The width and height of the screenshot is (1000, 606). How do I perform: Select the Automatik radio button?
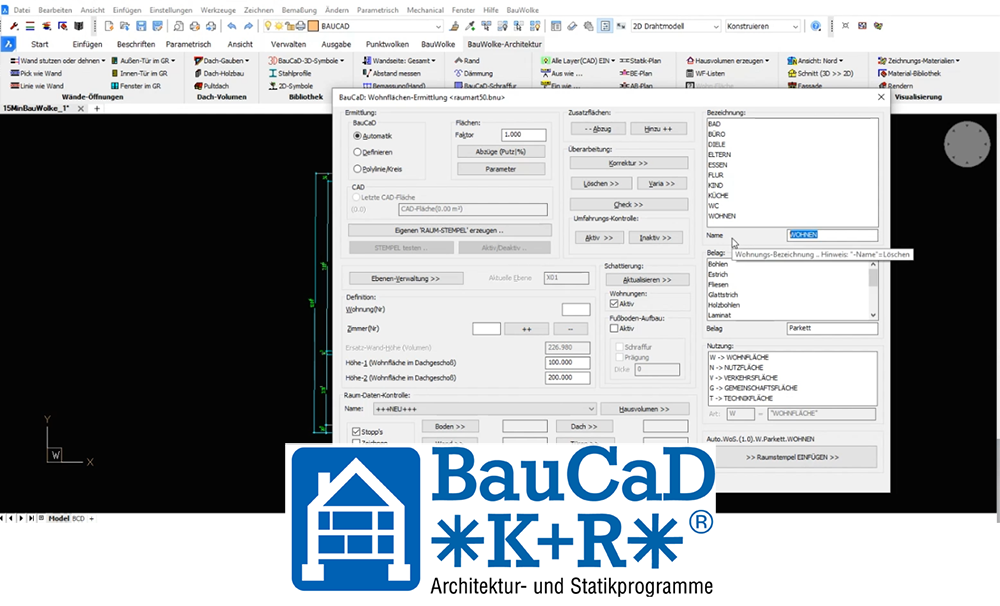tap(357, 136)
